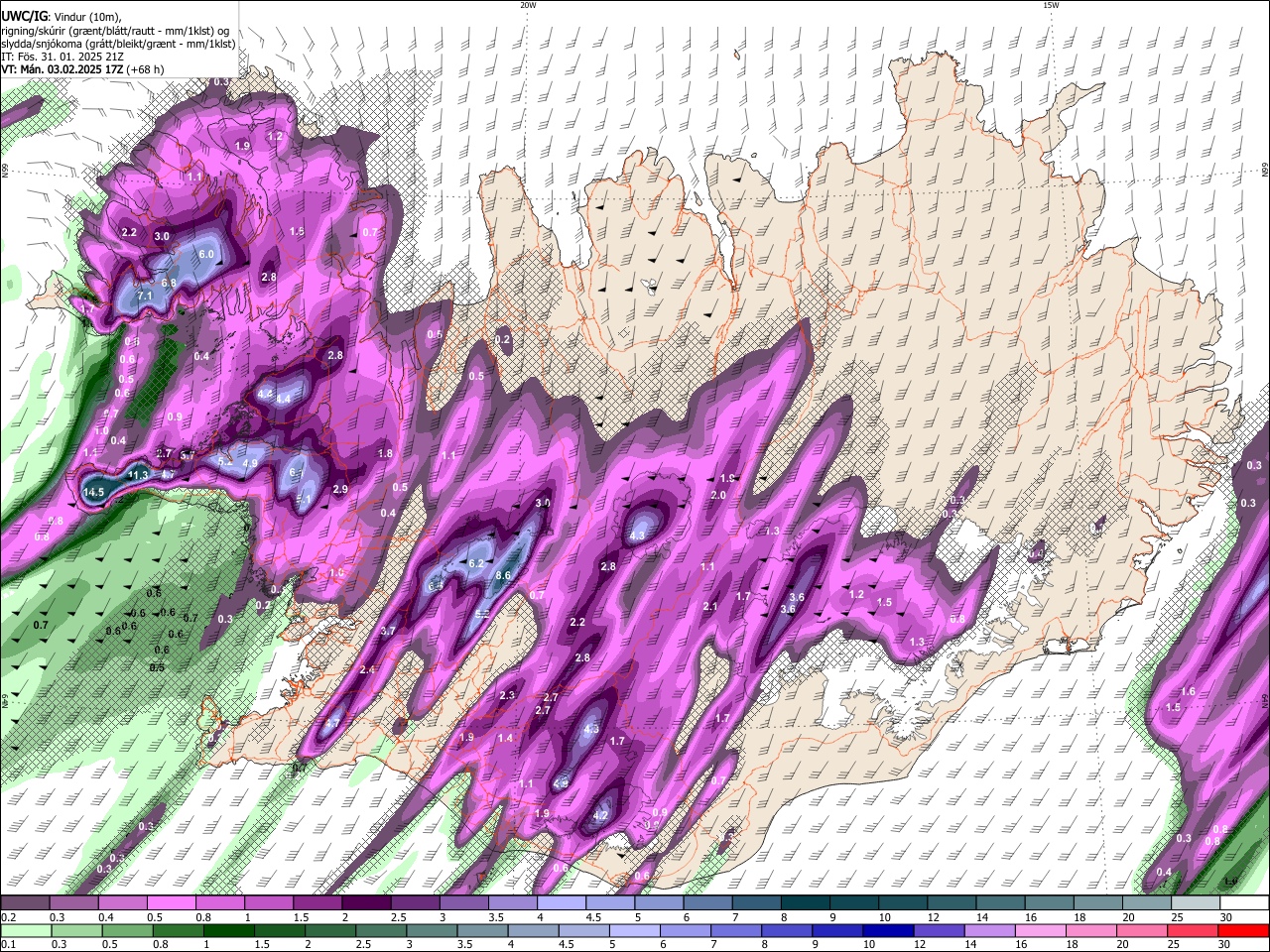The height and width of the screenshot is (952, 1270).
Task: Click the 6.8 value on the map
Action: click(x=169, y=284)
